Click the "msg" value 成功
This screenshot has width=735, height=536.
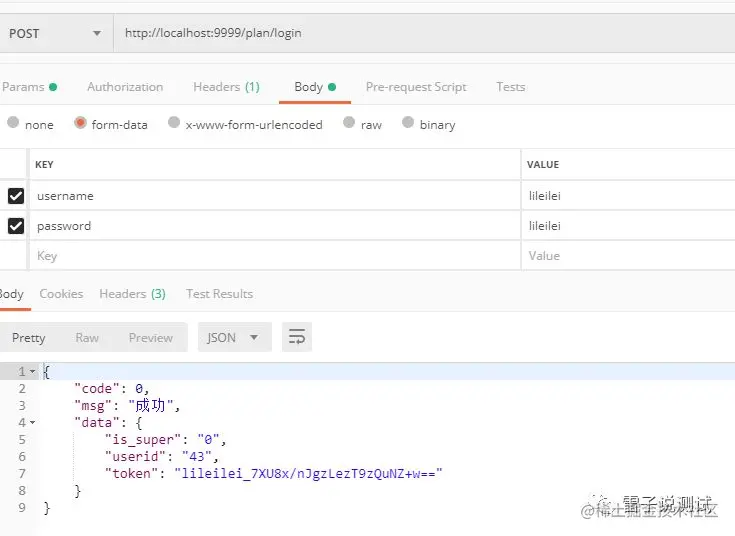[x=151, y=405]
